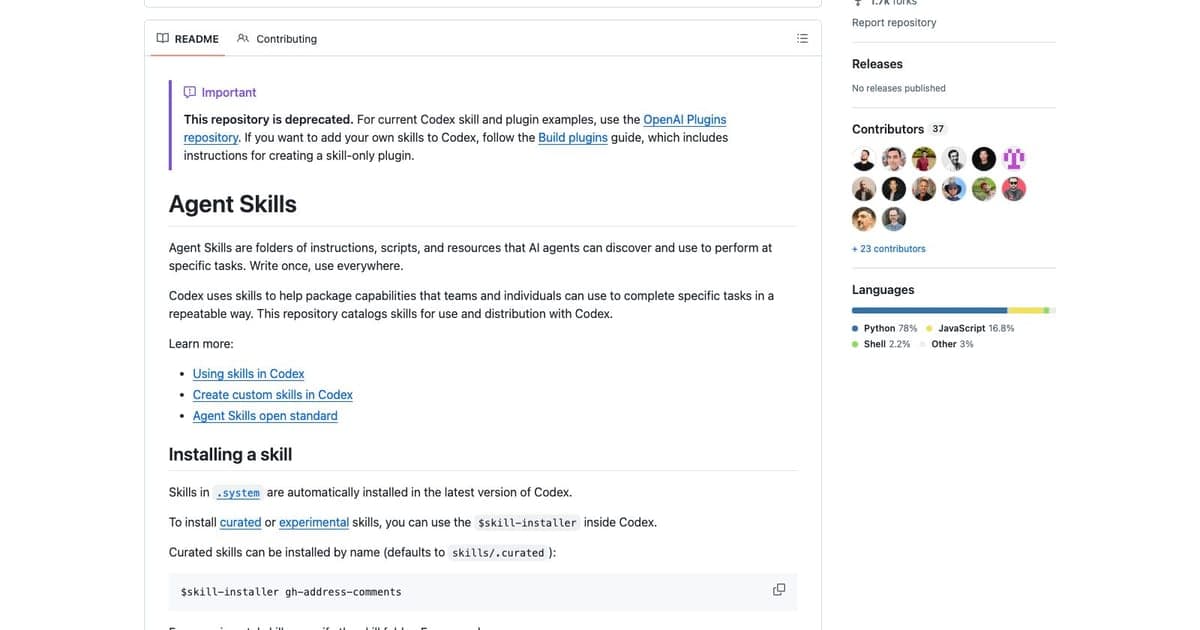1200x630 pixels.
Task: Click 'No releases published' text
Action: click(x=899, y=88)
